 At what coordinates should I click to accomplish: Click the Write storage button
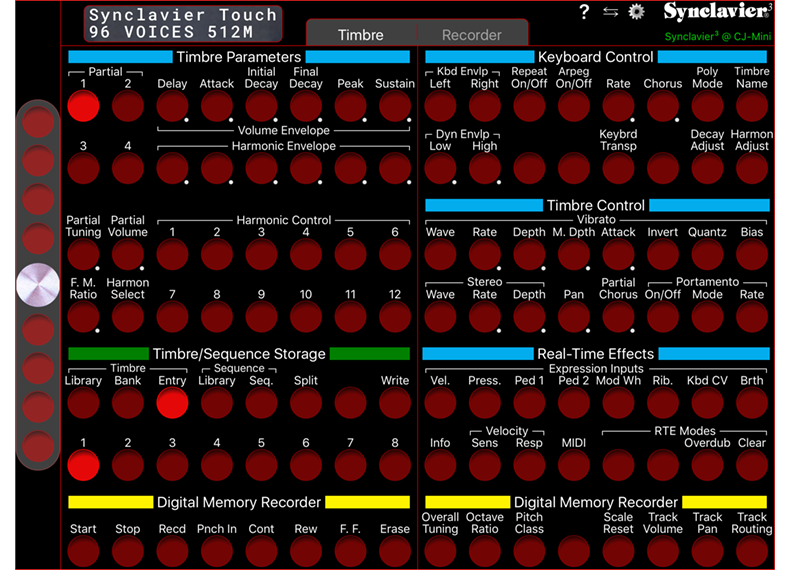point(395,403)
